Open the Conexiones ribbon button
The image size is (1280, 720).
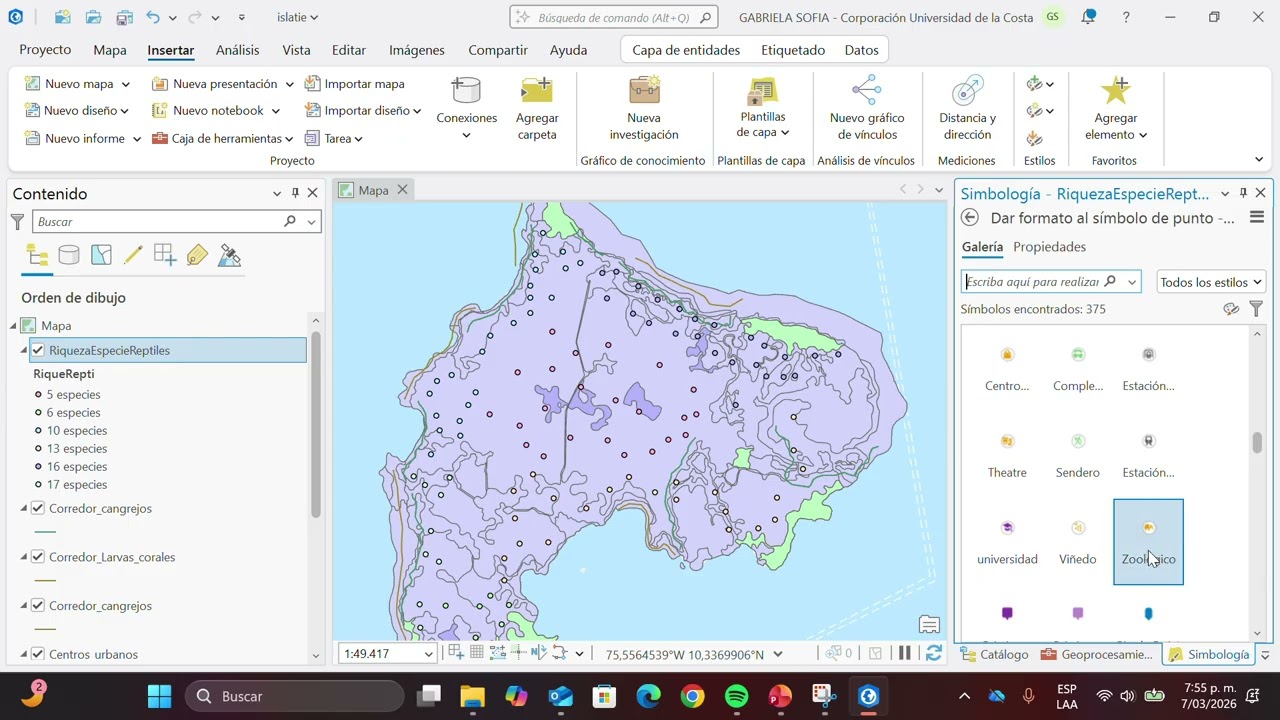pos(466,109)
